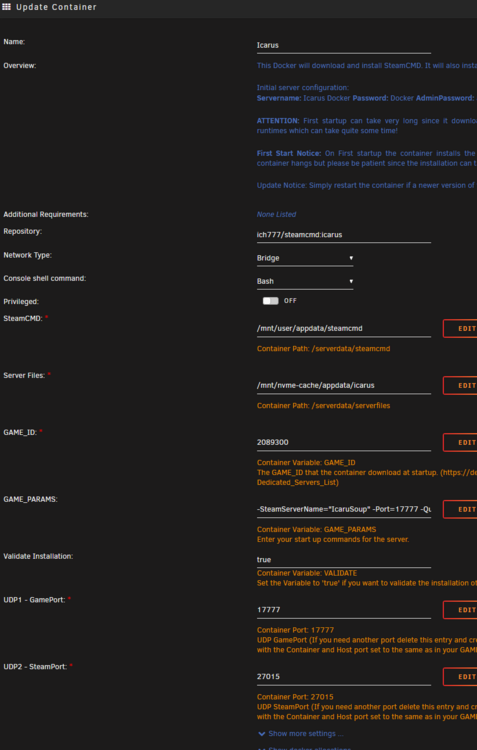Click the Show more settings chevron icon
The image size is (477, 750).
(x=262, y=734)
